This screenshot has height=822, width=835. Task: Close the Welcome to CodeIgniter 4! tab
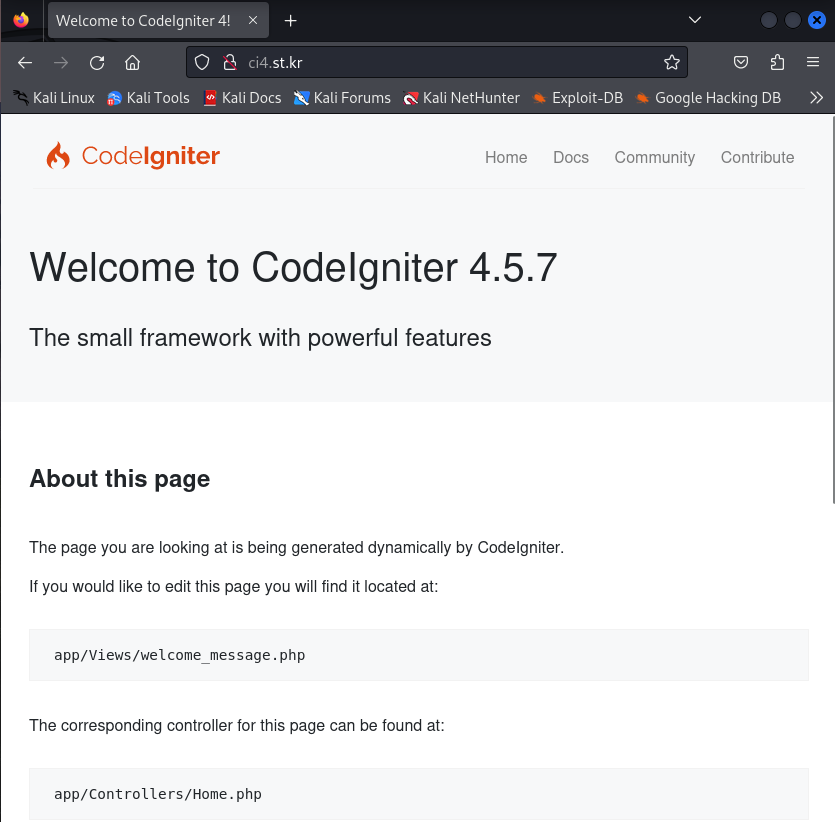point(253,20)
